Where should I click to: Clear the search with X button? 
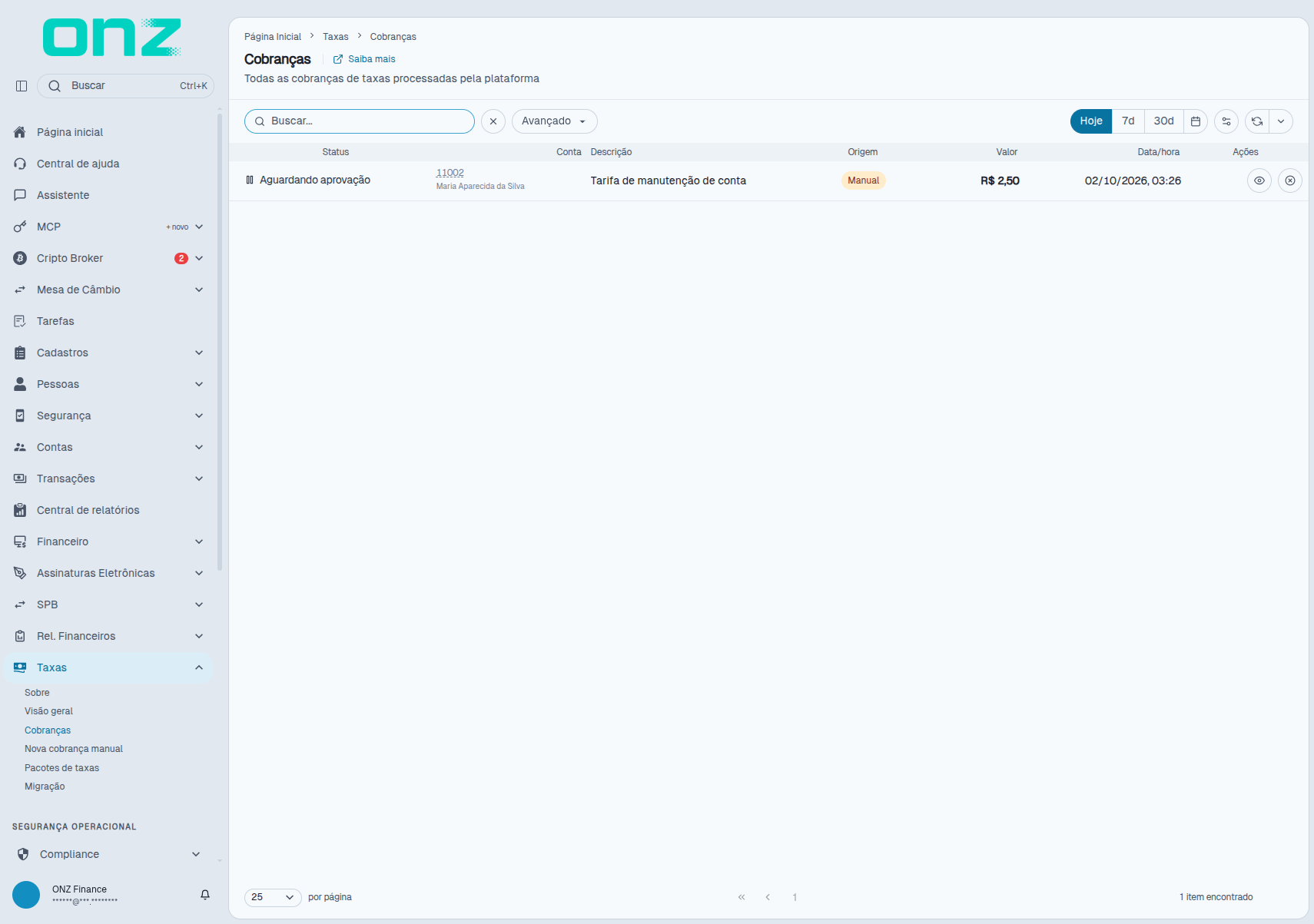[493, 121]
